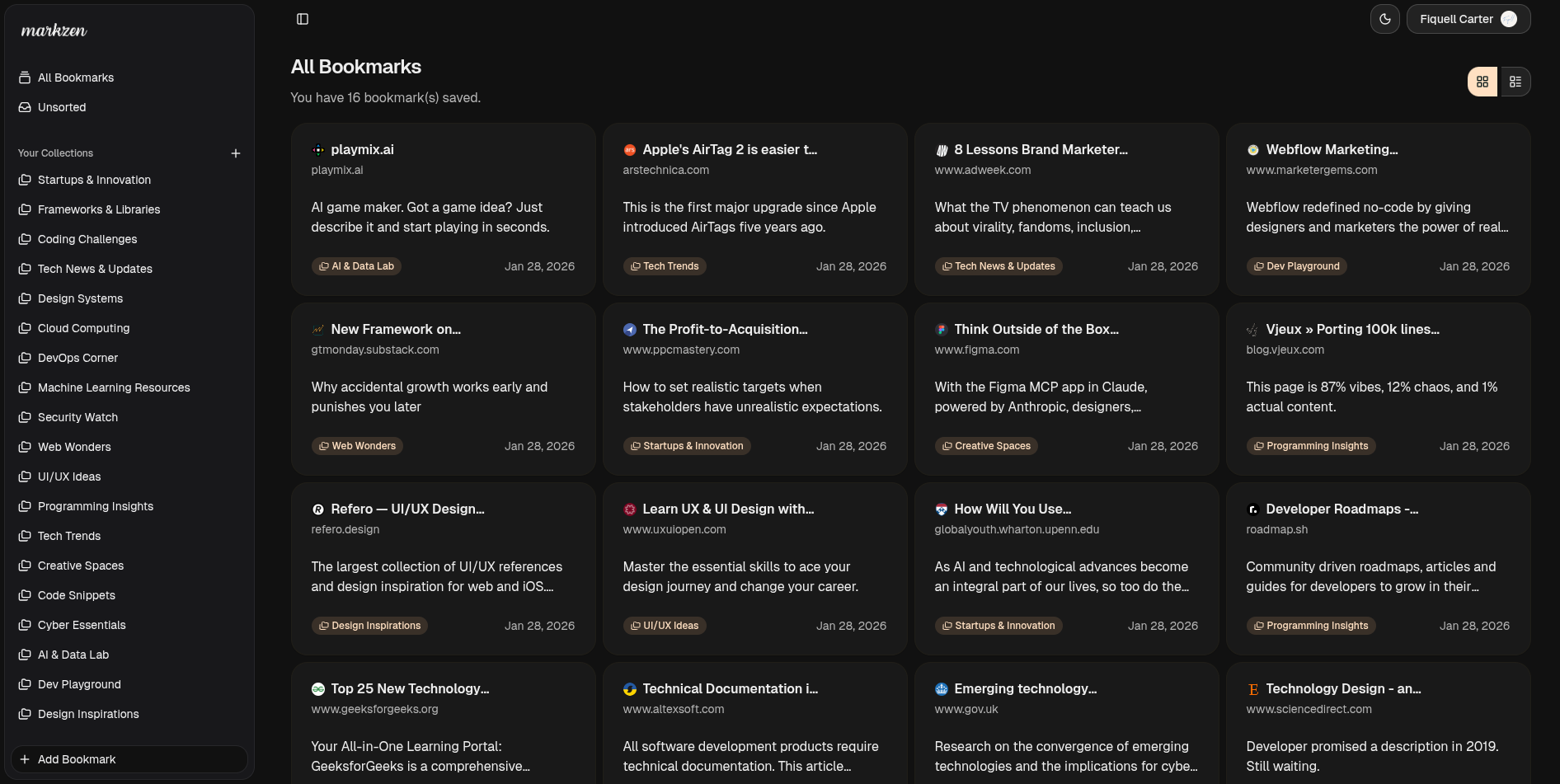Click the Figma favicon on the Think Outside card
The height and width of the screenshot is (784, 1560).
tap(941, 329)
